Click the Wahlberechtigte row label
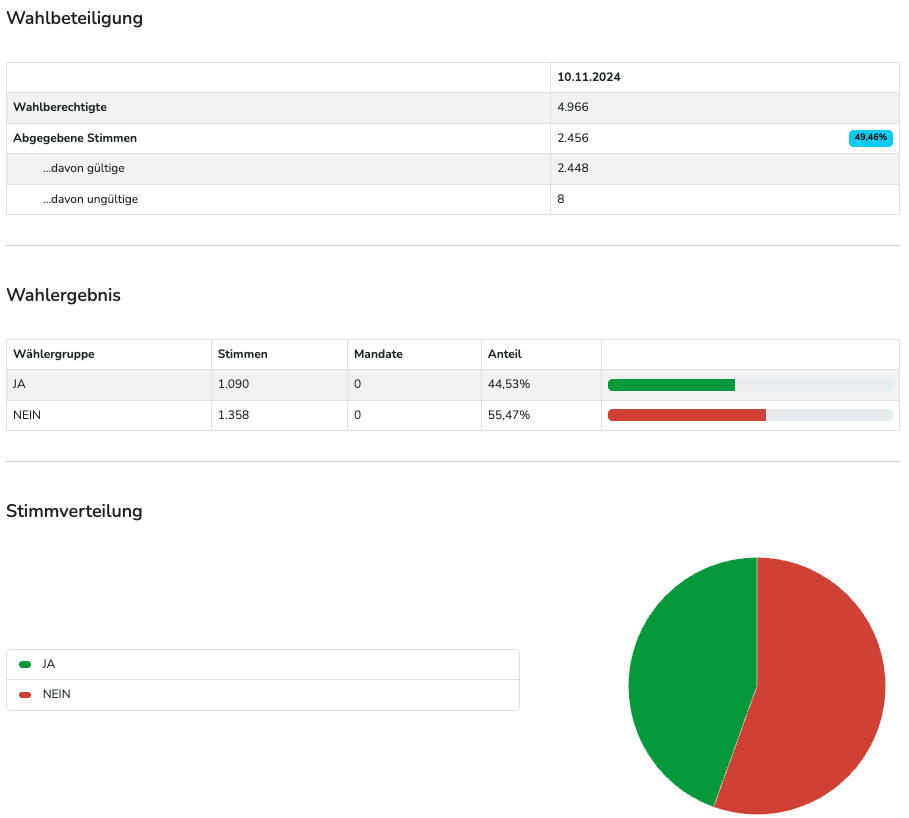This screenshot has width=909, height=818. tap(60, 107)
